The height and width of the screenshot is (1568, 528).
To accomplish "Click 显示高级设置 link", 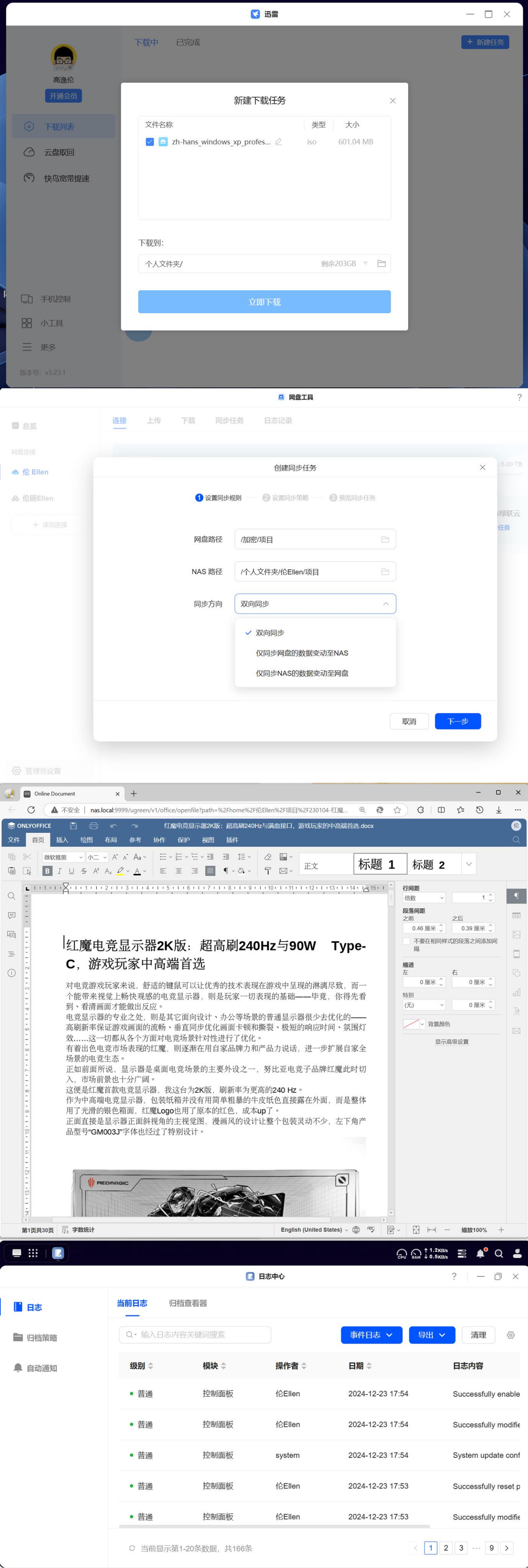I will [x=452, y=1042].
